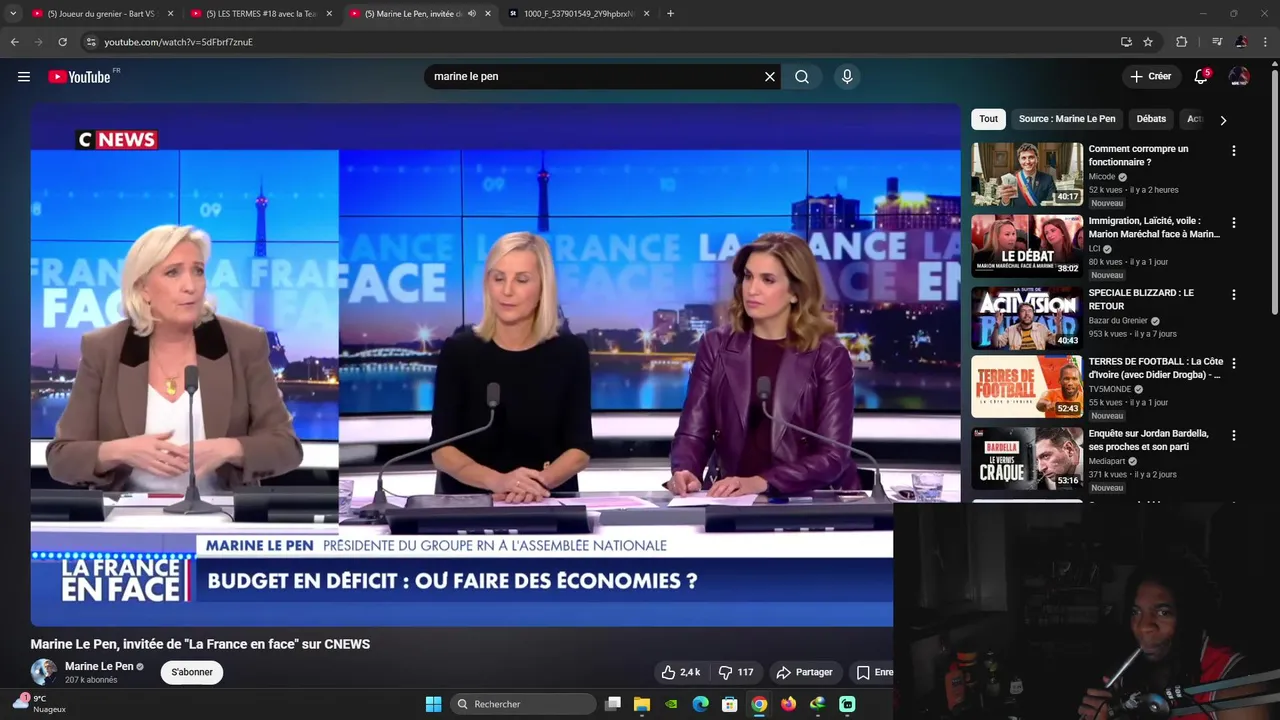1280x720 pixels.
Task: Open the Enquête sur Jordan Bardella thumbnail
Action: click(x=1027, y=458)
